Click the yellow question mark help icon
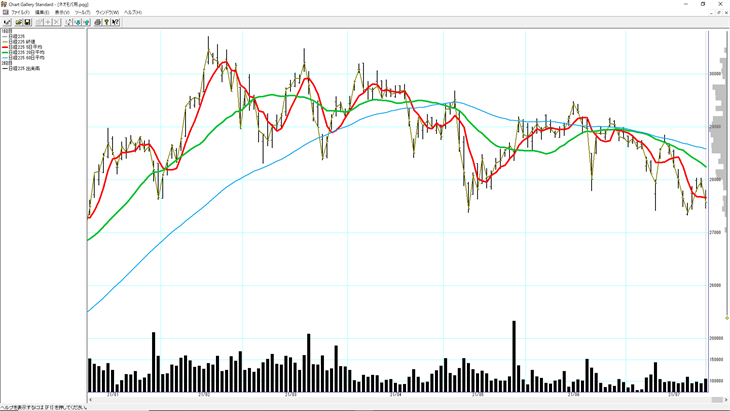Screen dimensions: 730x411 (107, 22)
